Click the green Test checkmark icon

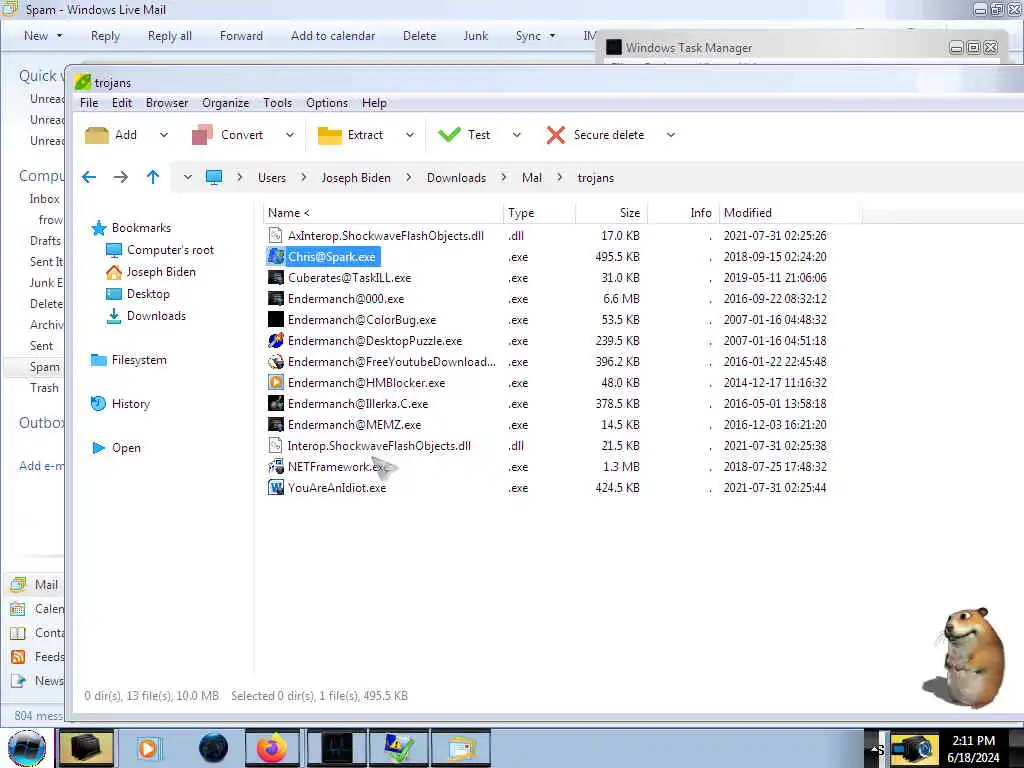tap(449, 135)
